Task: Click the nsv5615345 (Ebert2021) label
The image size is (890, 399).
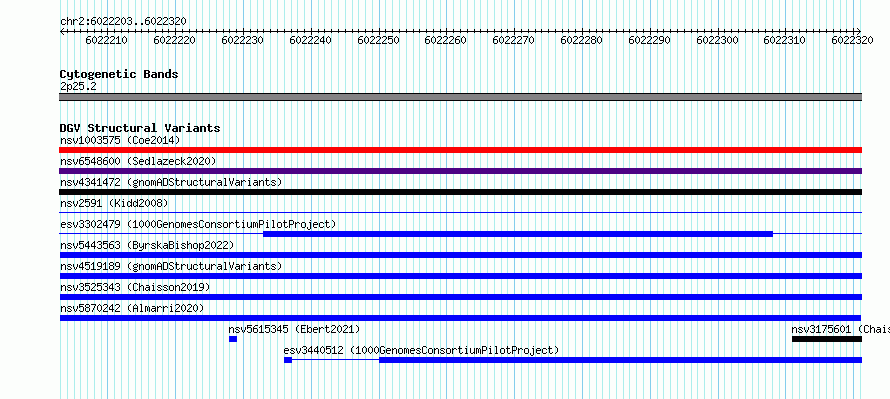Action: point(294,329)
